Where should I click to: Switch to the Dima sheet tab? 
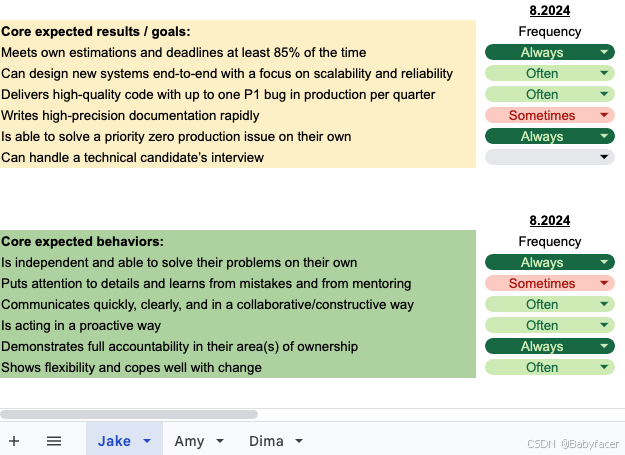pyautogui.click(x=266, y=441)
